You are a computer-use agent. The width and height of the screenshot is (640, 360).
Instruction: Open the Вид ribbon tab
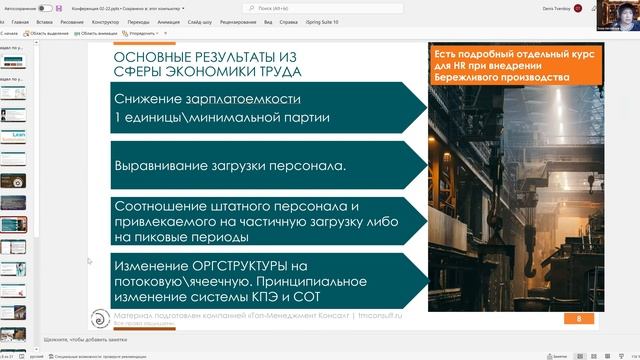(268, 22)
